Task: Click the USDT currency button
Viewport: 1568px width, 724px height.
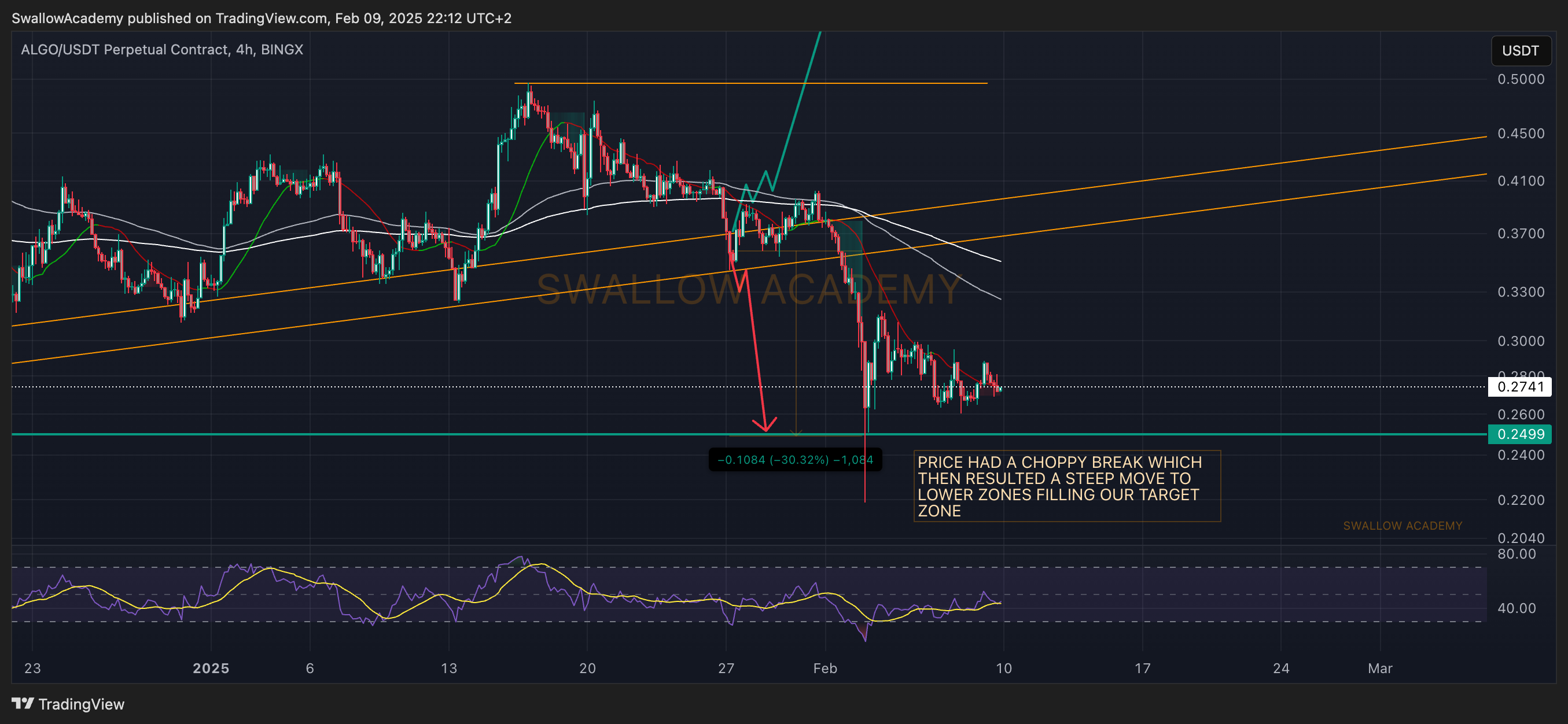Action: click(1521, 50)
